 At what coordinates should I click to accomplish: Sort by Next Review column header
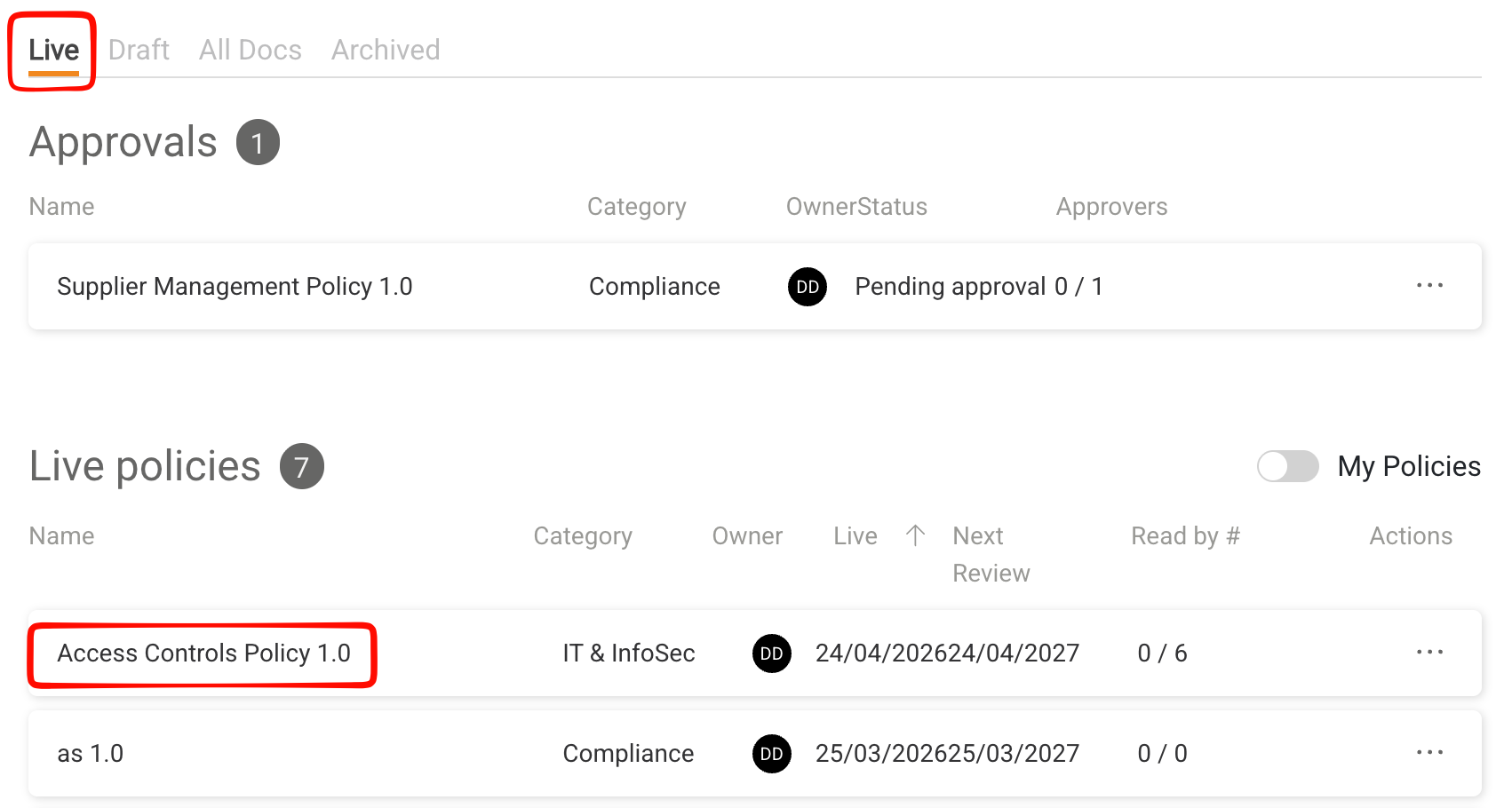coord(990,554)
